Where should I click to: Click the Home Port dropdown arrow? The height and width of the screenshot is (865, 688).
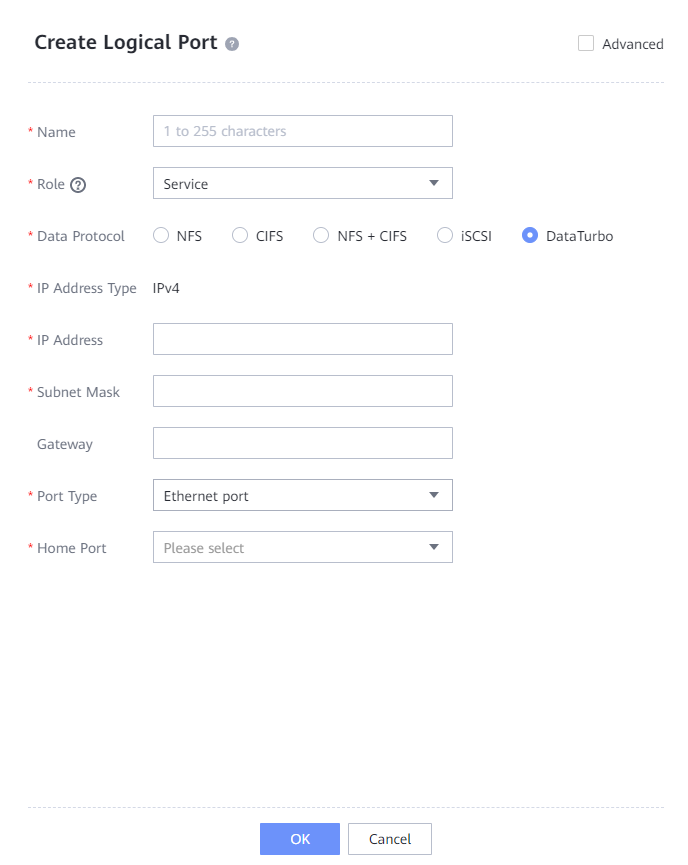coord(434,547)
